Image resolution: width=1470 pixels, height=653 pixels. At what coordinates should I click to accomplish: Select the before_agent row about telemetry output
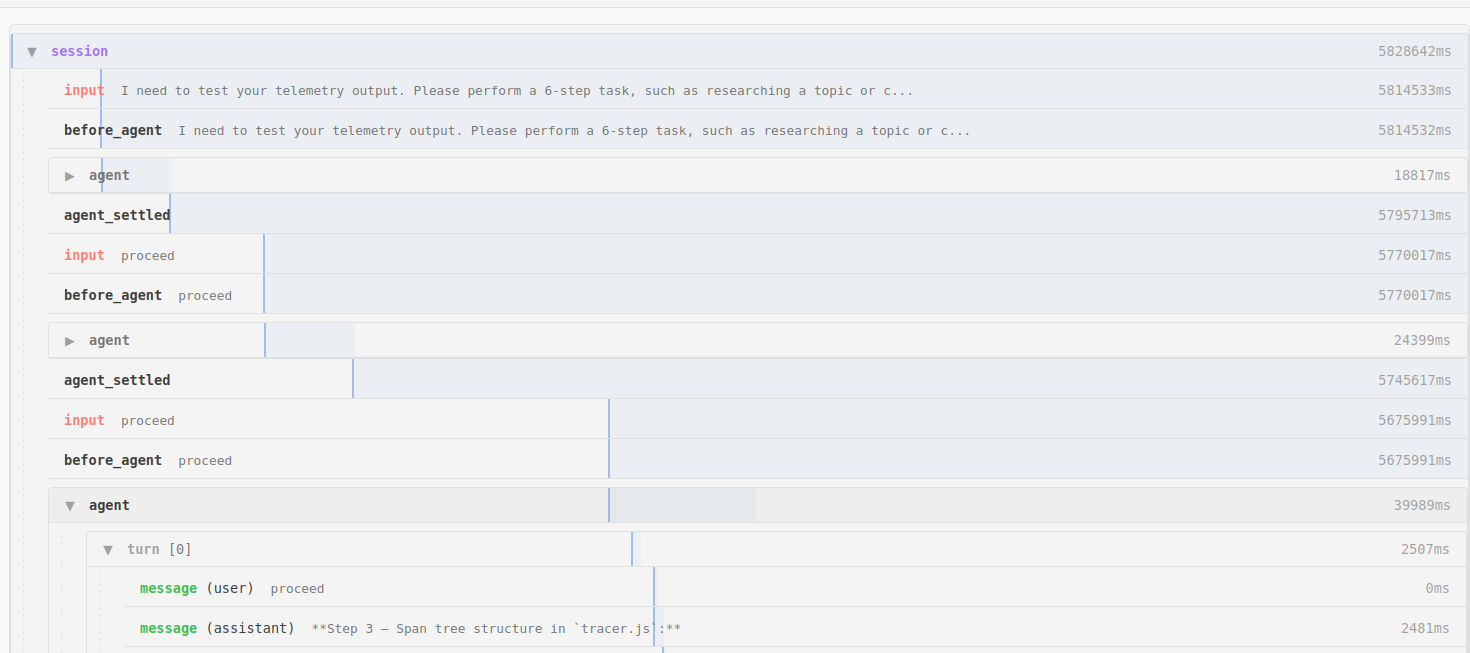[x=758, y=130]
